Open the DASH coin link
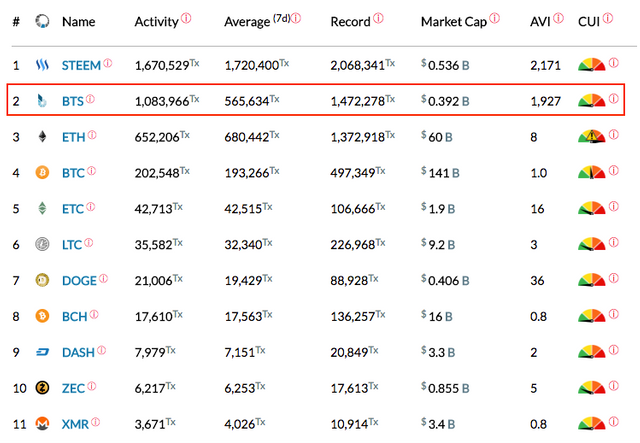640x443 pixels. (x=78, y=352)
